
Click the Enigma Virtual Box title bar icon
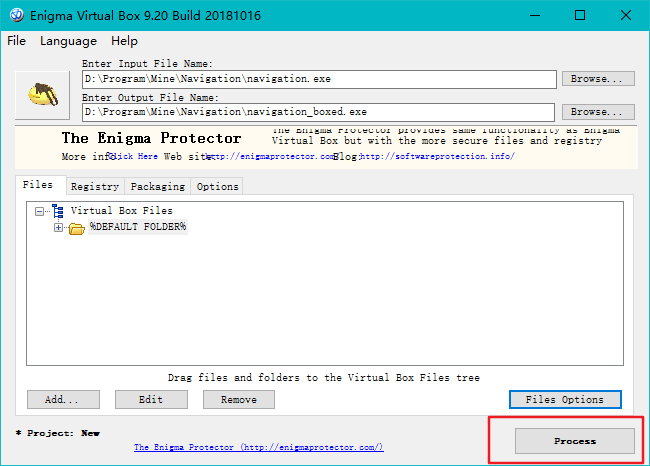tap(17, 15)
